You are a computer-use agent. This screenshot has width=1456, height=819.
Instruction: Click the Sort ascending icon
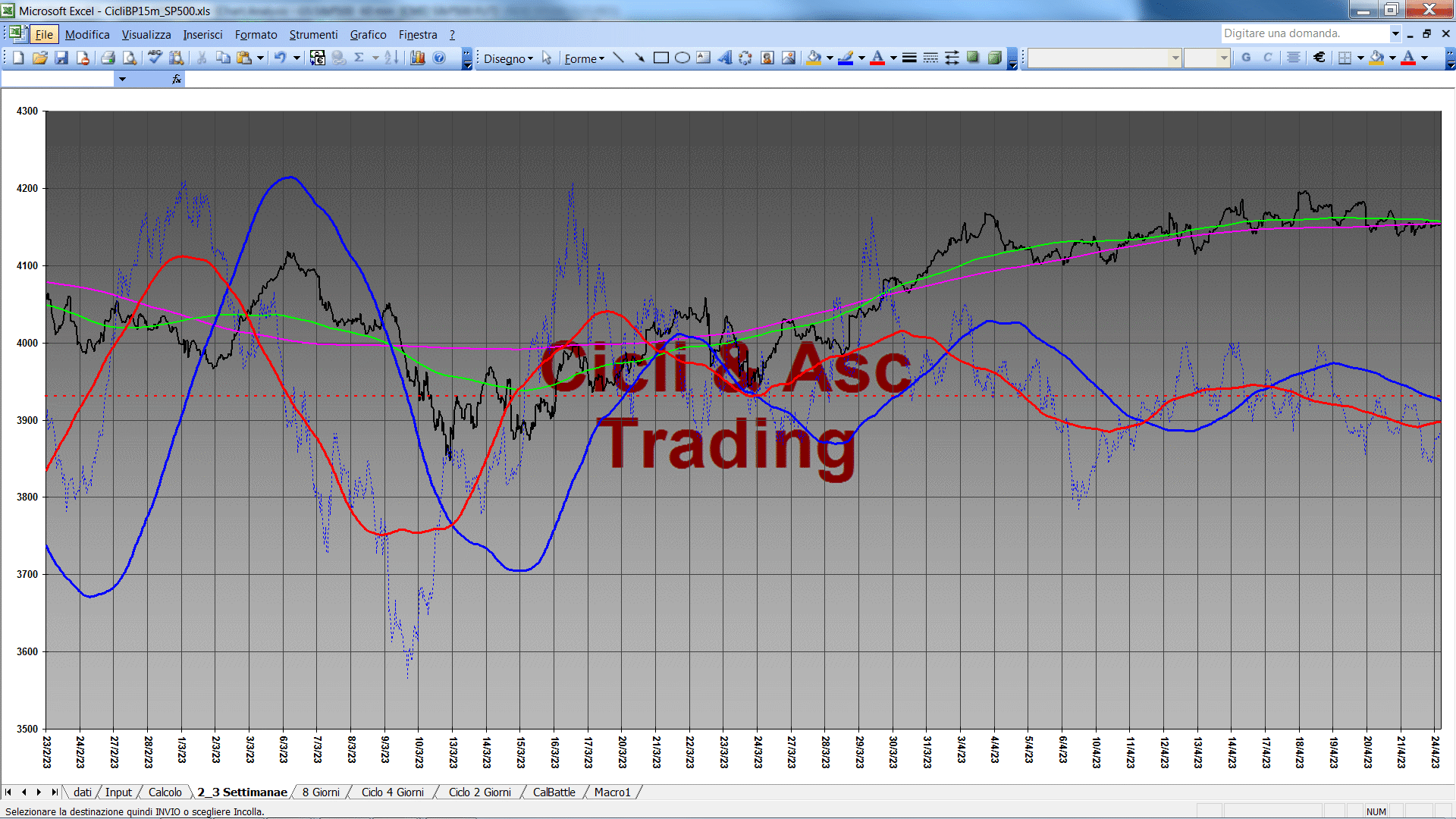point(391,58)
